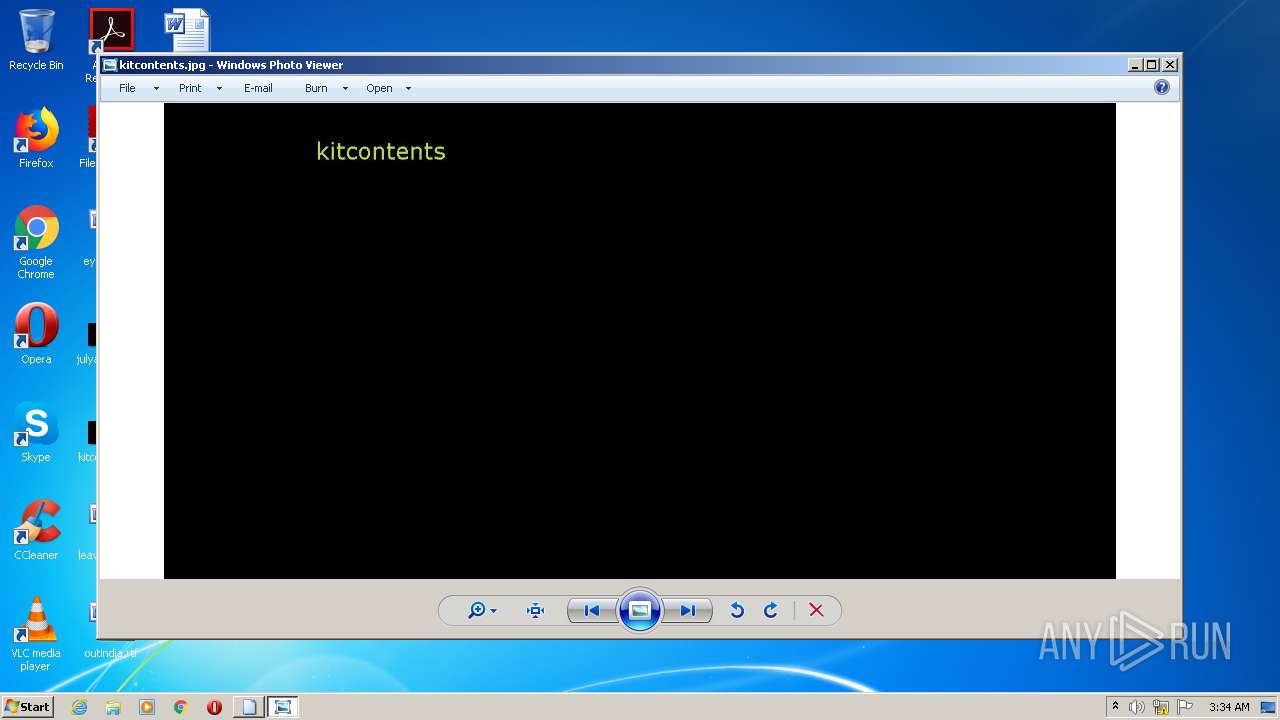Open the Print menu
The height and width of the screenshot is (720, 1280).
tap(190, 88)
